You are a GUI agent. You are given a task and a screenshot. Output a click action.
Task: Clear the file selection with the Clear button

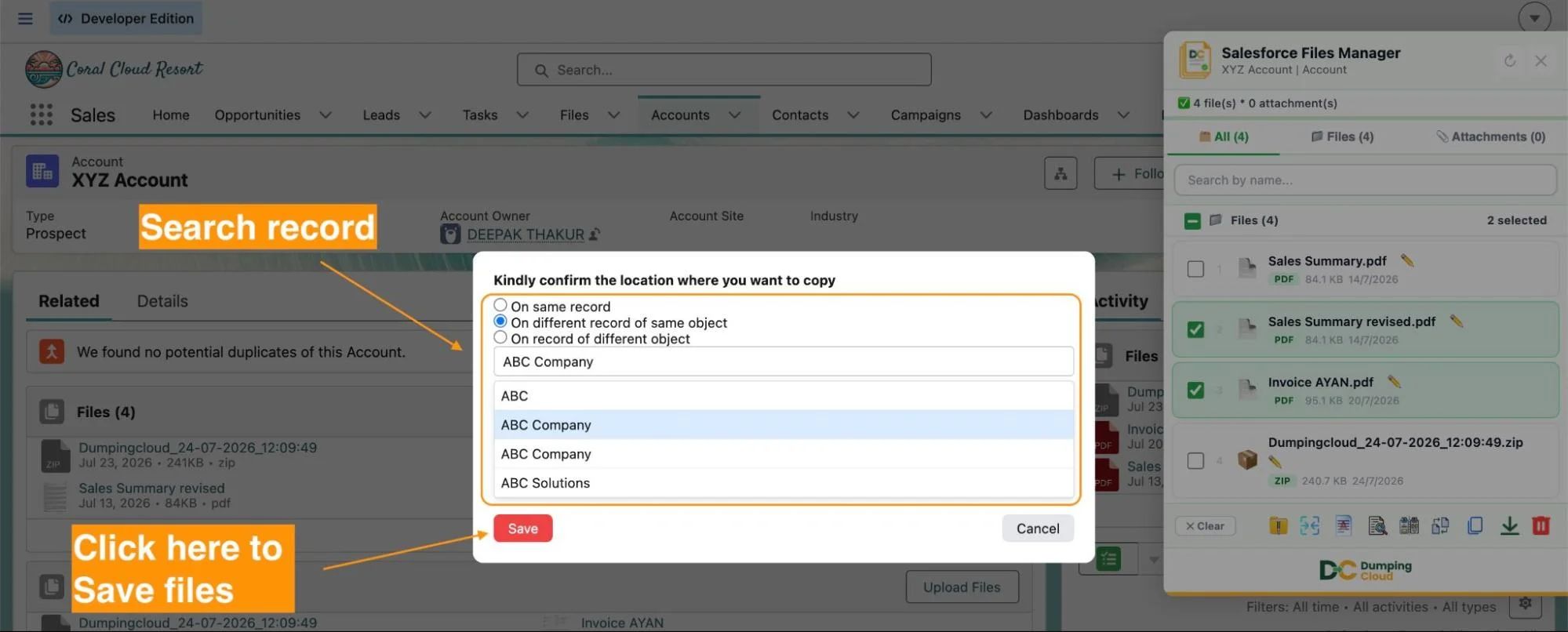tap(1205, 526)
